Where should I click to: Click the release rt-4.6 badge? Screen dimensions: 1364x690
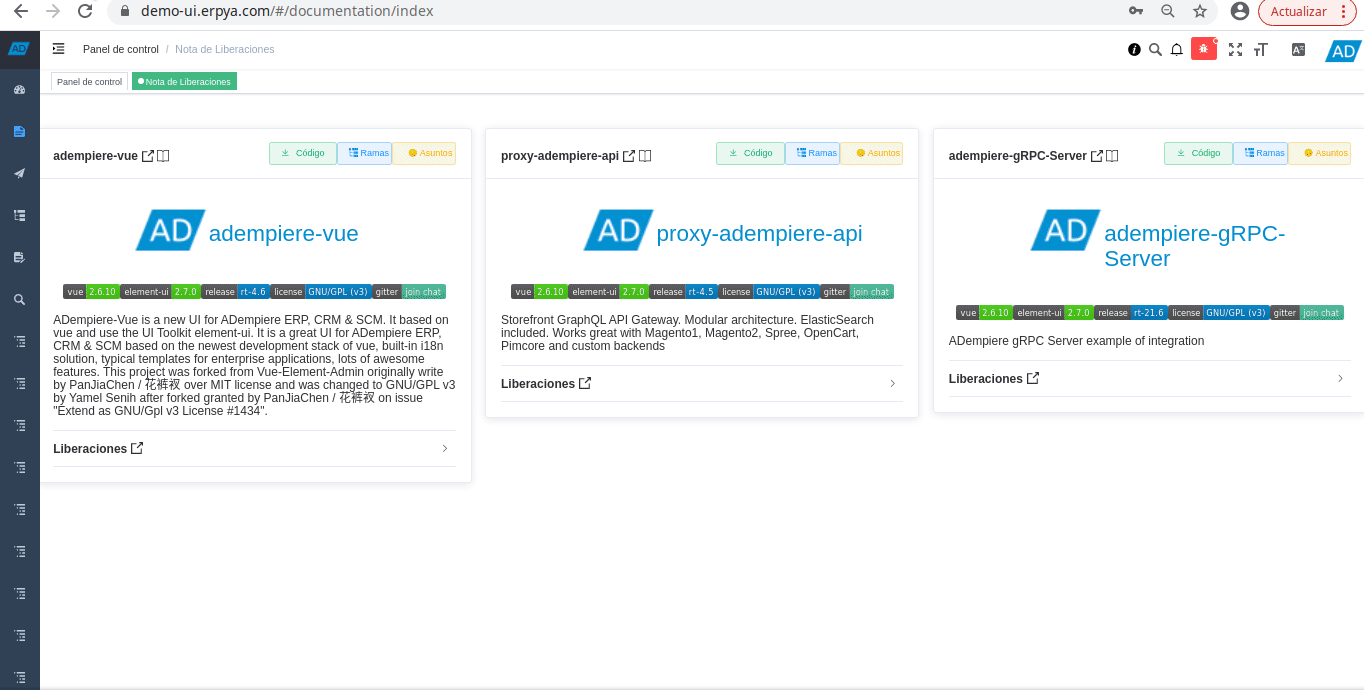pyautogui.click(x=235, y=292)
